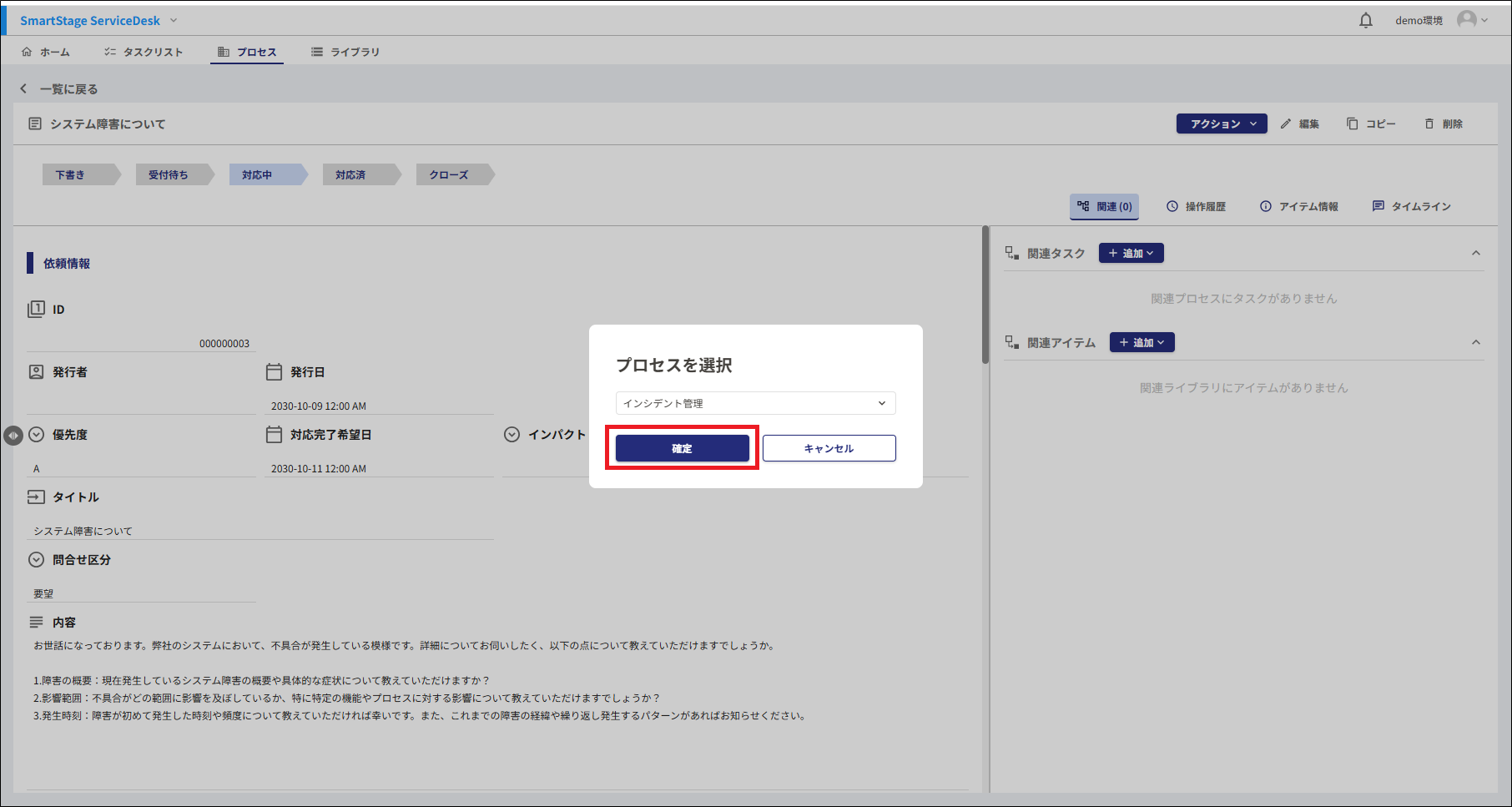Toggle the side panel splitter handle
Screen dimensions: 1512x807
(13, 435)
